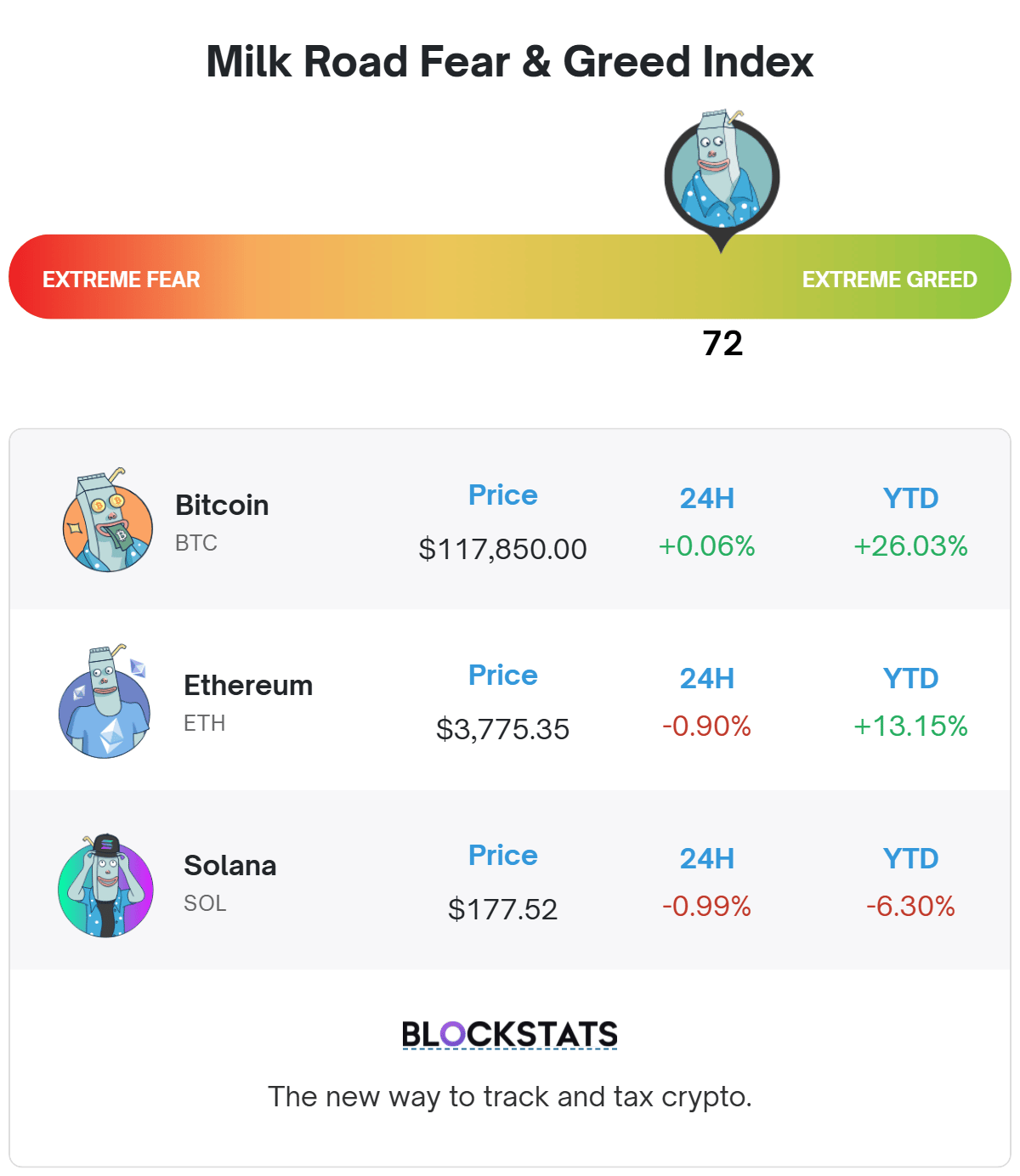
Task: Click the Solana name label
Action: coord(230,865)
